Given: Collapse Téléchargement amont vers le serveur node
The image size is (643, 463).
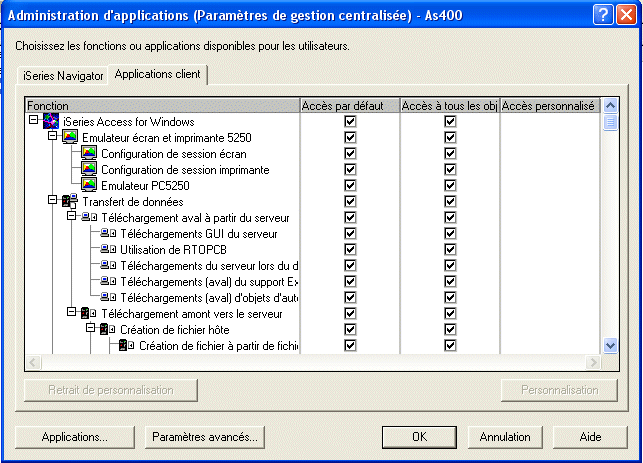Looking at the screenshot, I should [x=72, y=312].
